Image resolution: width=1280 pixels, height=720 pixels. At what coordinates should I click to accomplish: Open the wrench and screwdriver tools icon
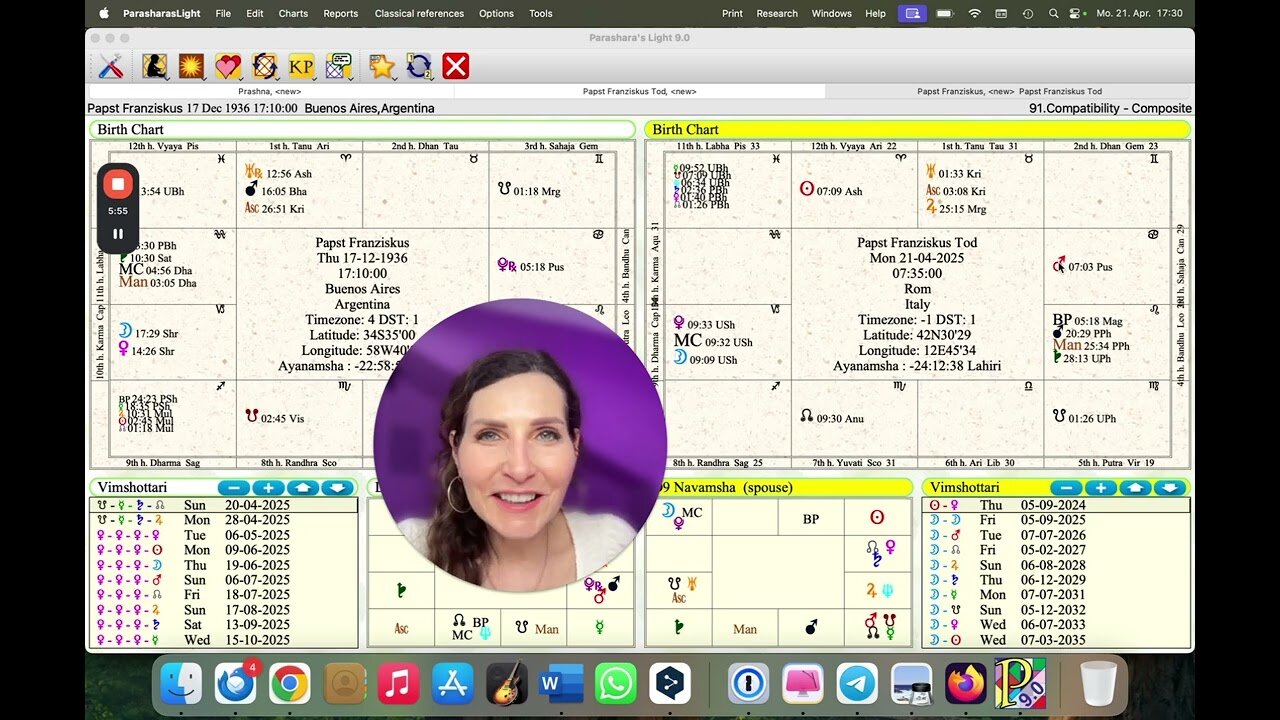click(x=111, y=66)
